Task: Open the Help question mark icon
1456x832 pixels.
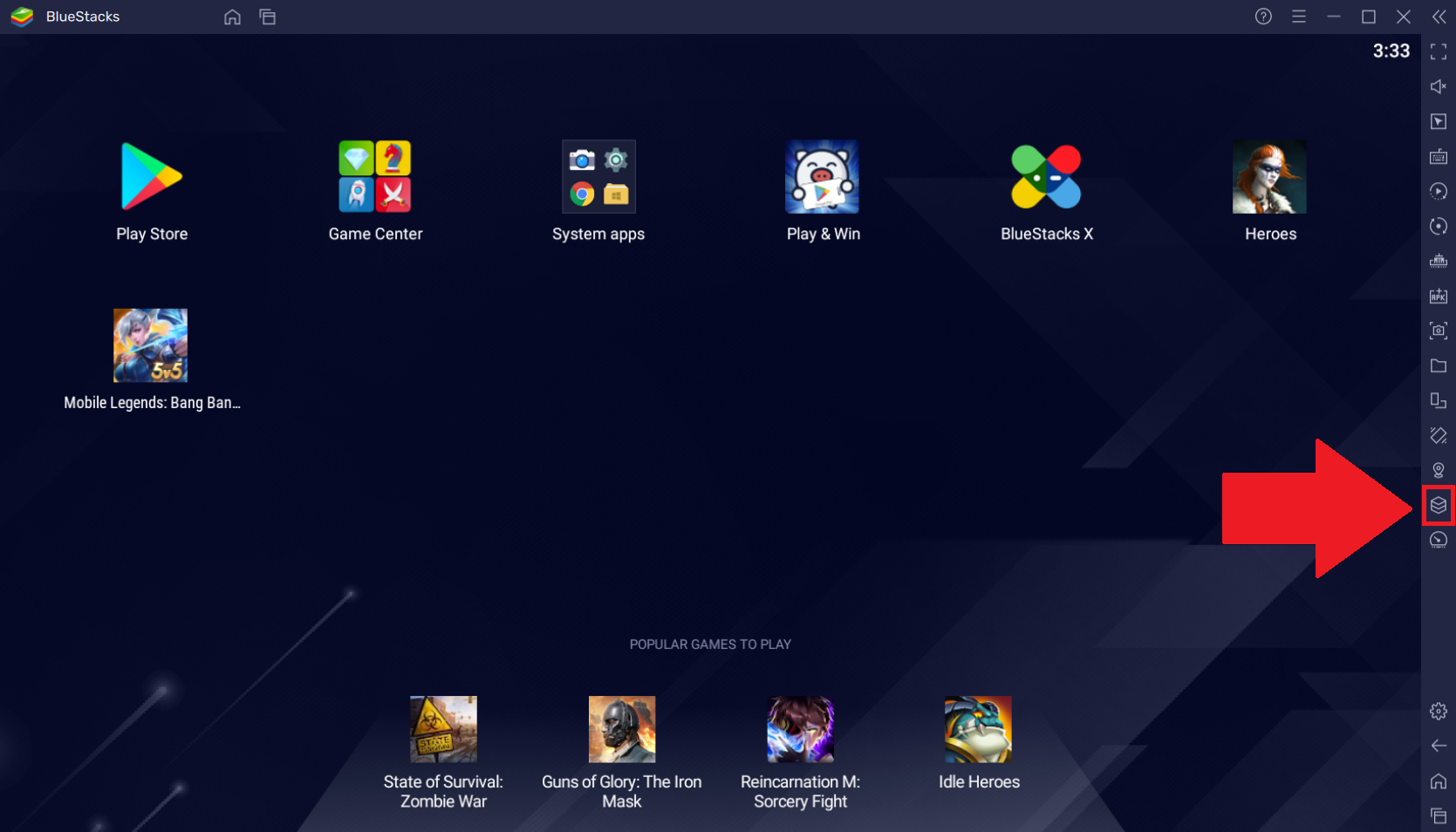Action: [1263, 17]
